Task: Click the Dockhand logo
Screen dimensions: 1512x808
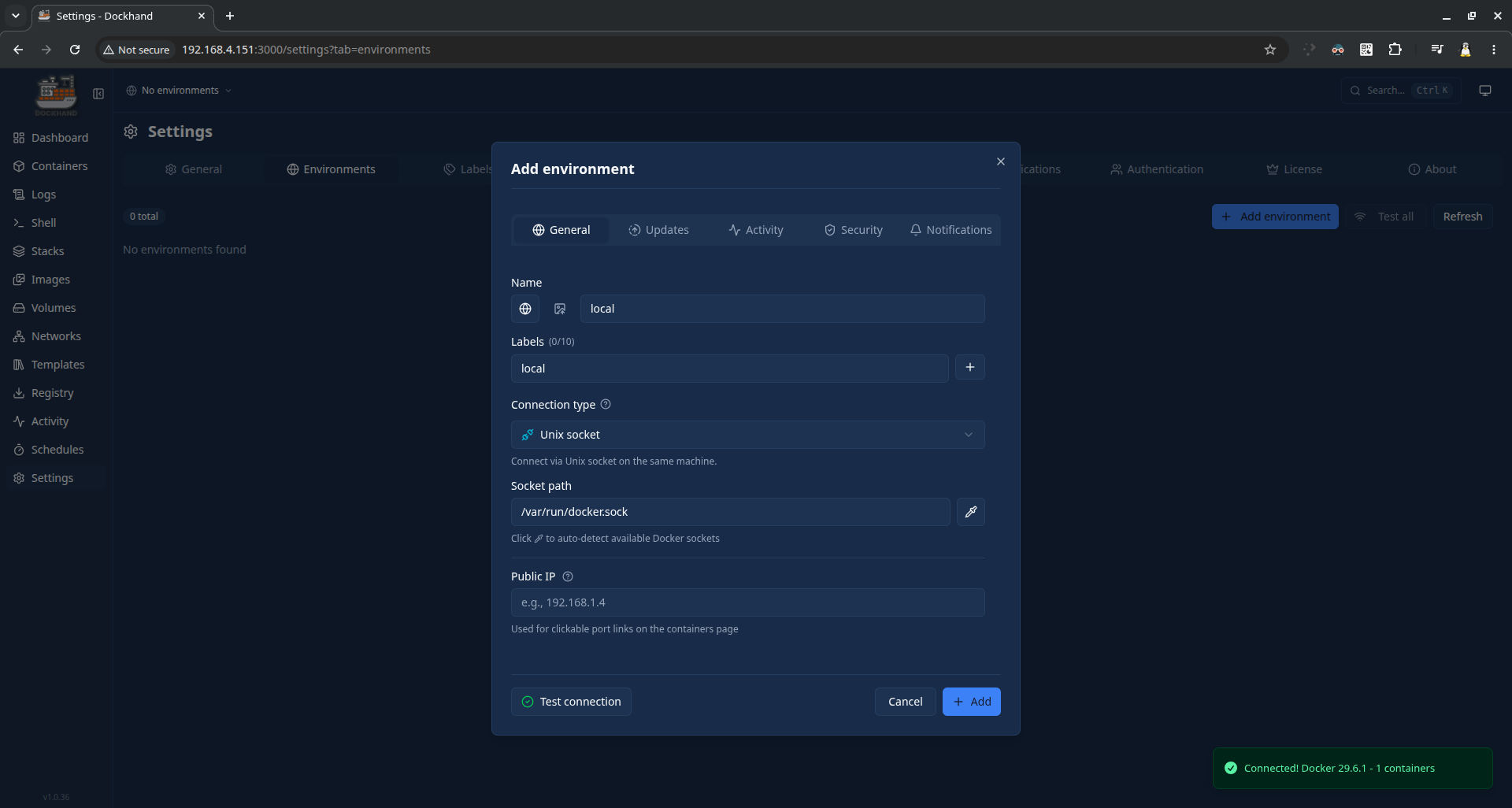Action: tap(56, 95)
